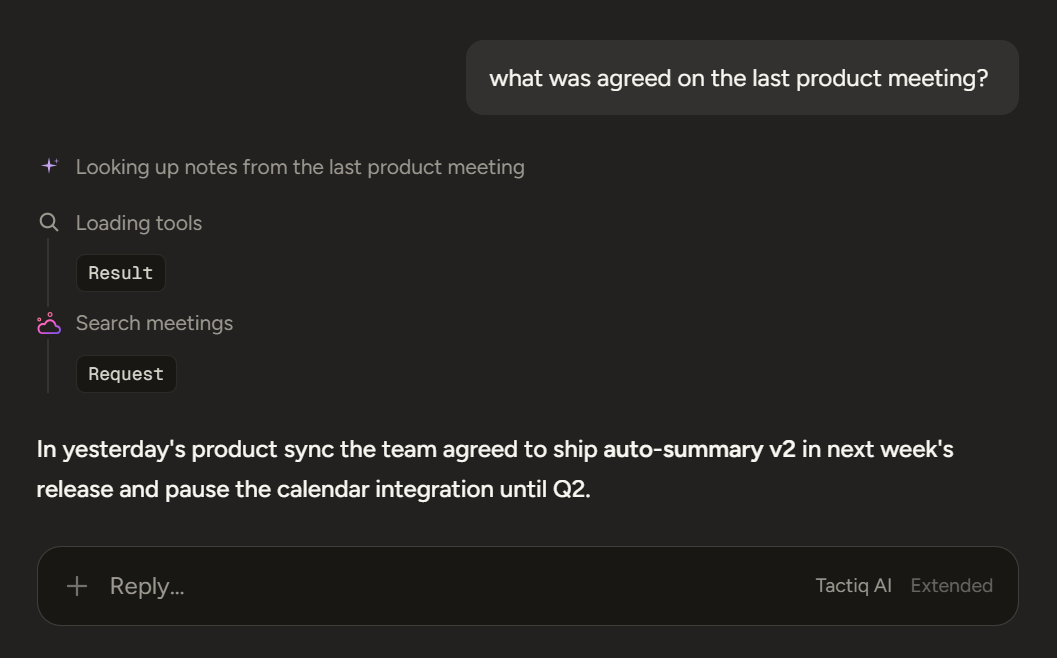Expand the Loading tools step
Image resolution: width=1057 pixels, height=658 pixels.
point(139,223)
